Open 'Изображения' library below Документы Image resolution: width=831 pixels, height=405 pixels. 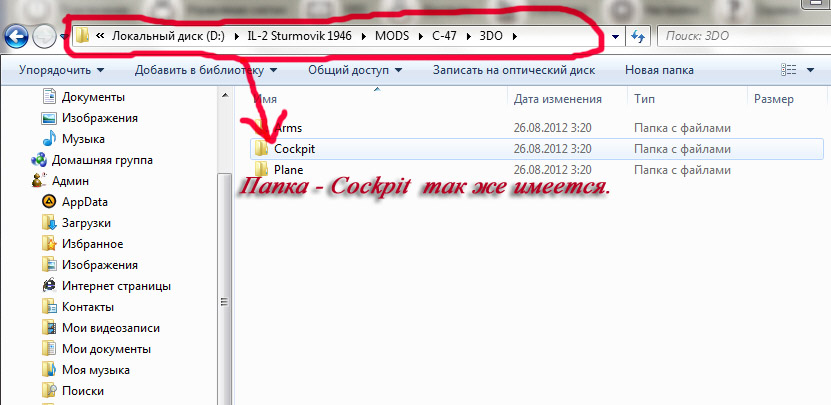click(100, 118)
